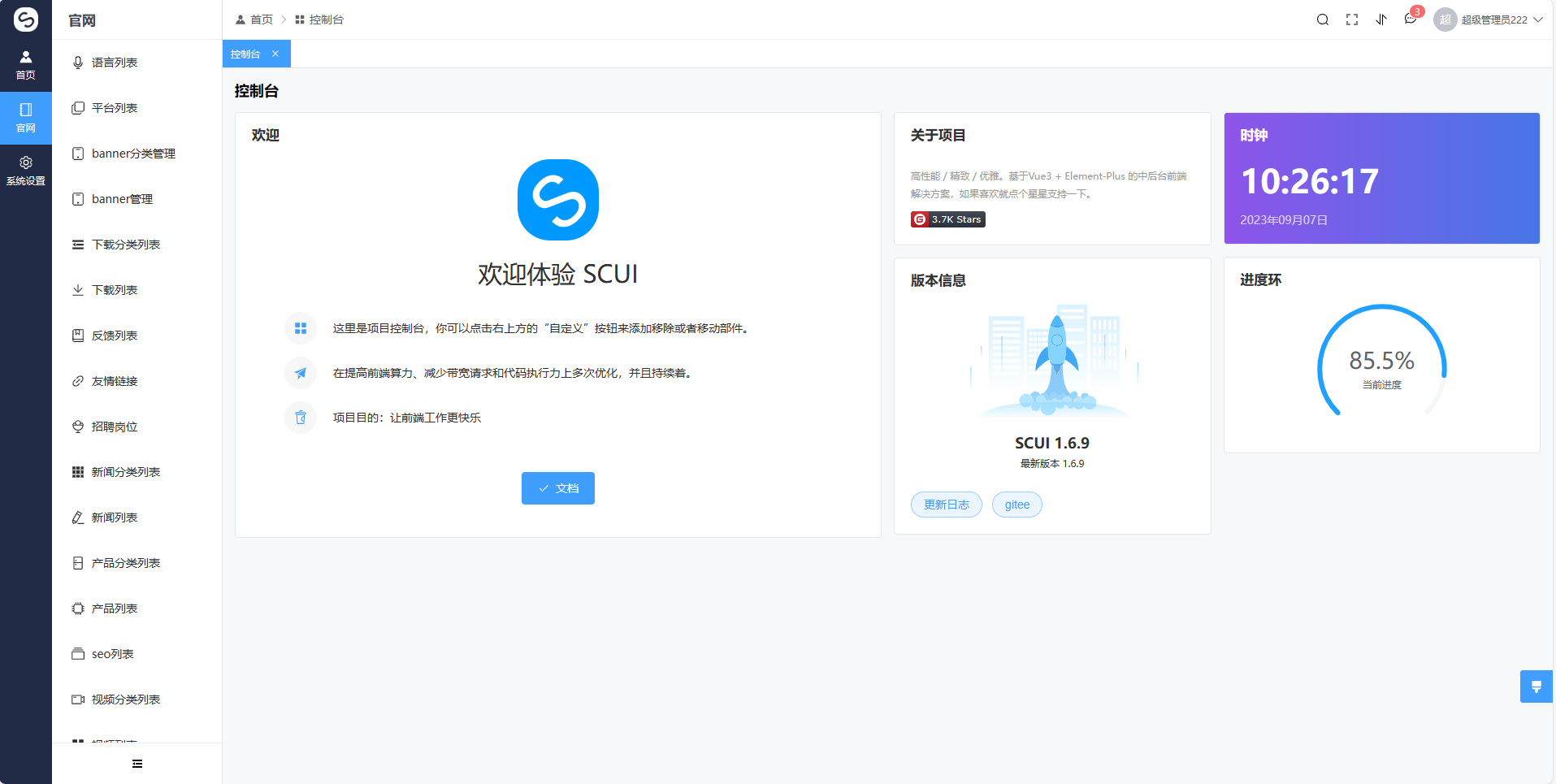Screen dimensions: 1556x784
Task: Click the 招聘岗位 icon
Action: pyautogui.click(x=78, y=427)
